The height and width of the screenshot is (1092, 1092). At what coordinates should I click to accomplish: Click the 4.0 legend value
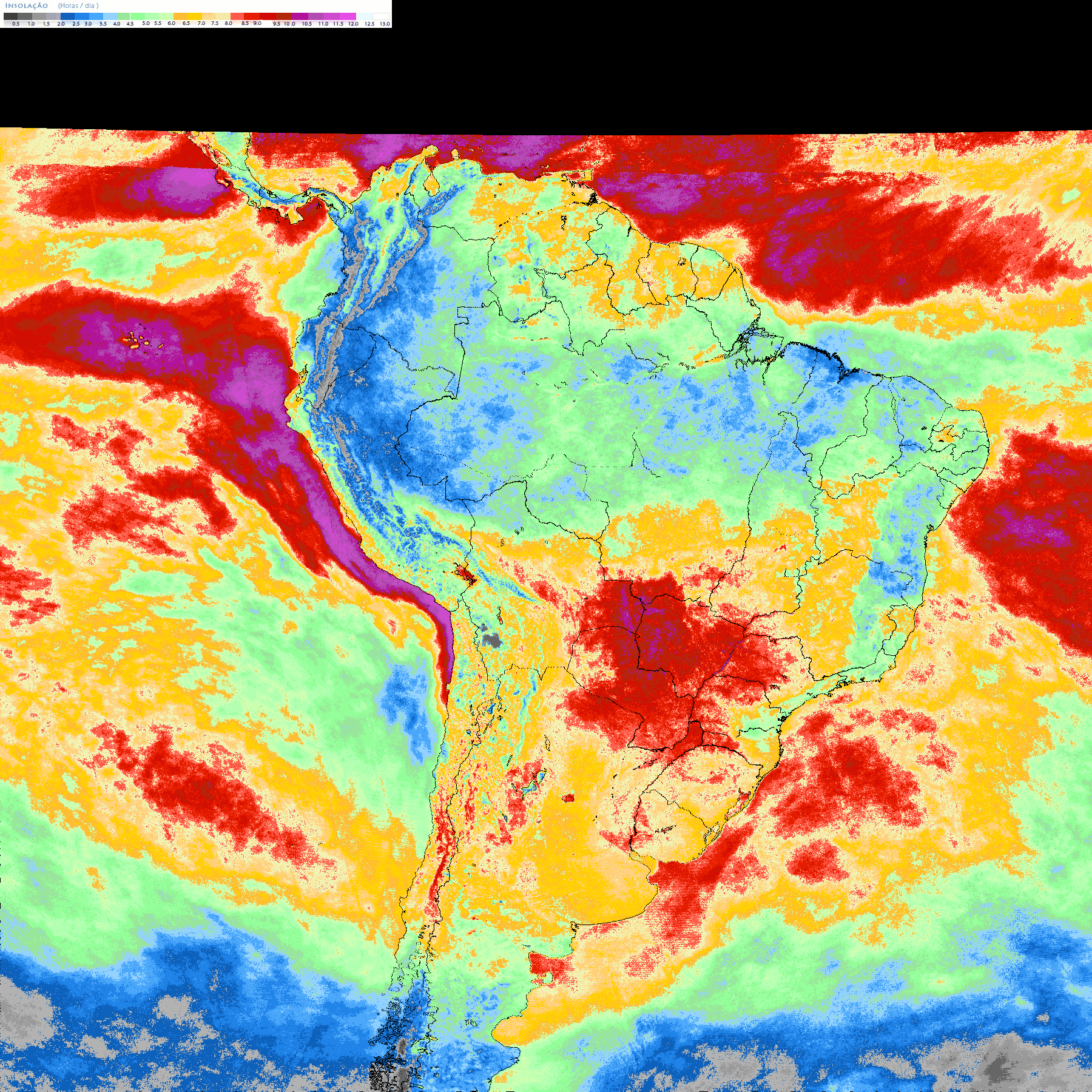tap(116, 24)
